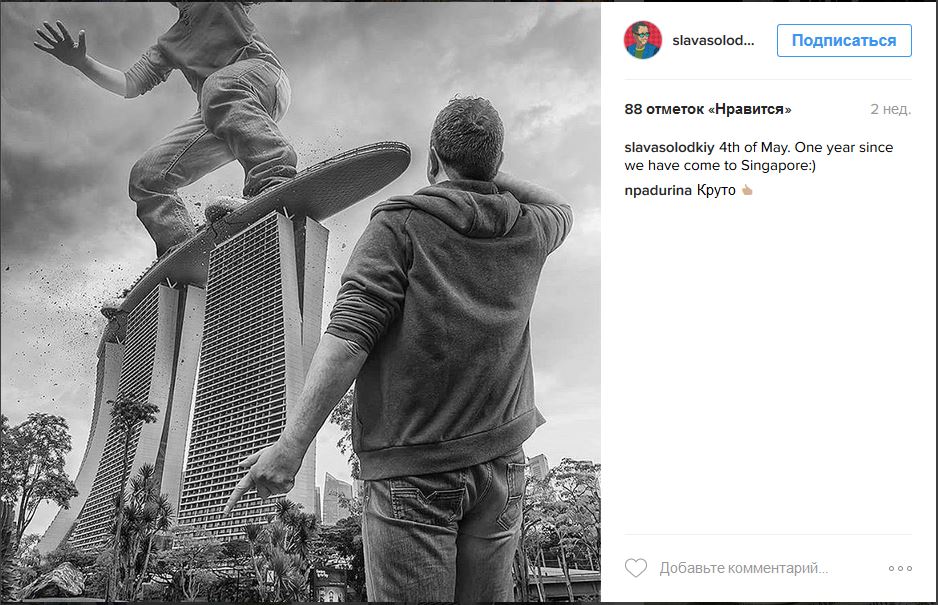Visit commenter npadurina's profile
938x605 pixels.
658,190
